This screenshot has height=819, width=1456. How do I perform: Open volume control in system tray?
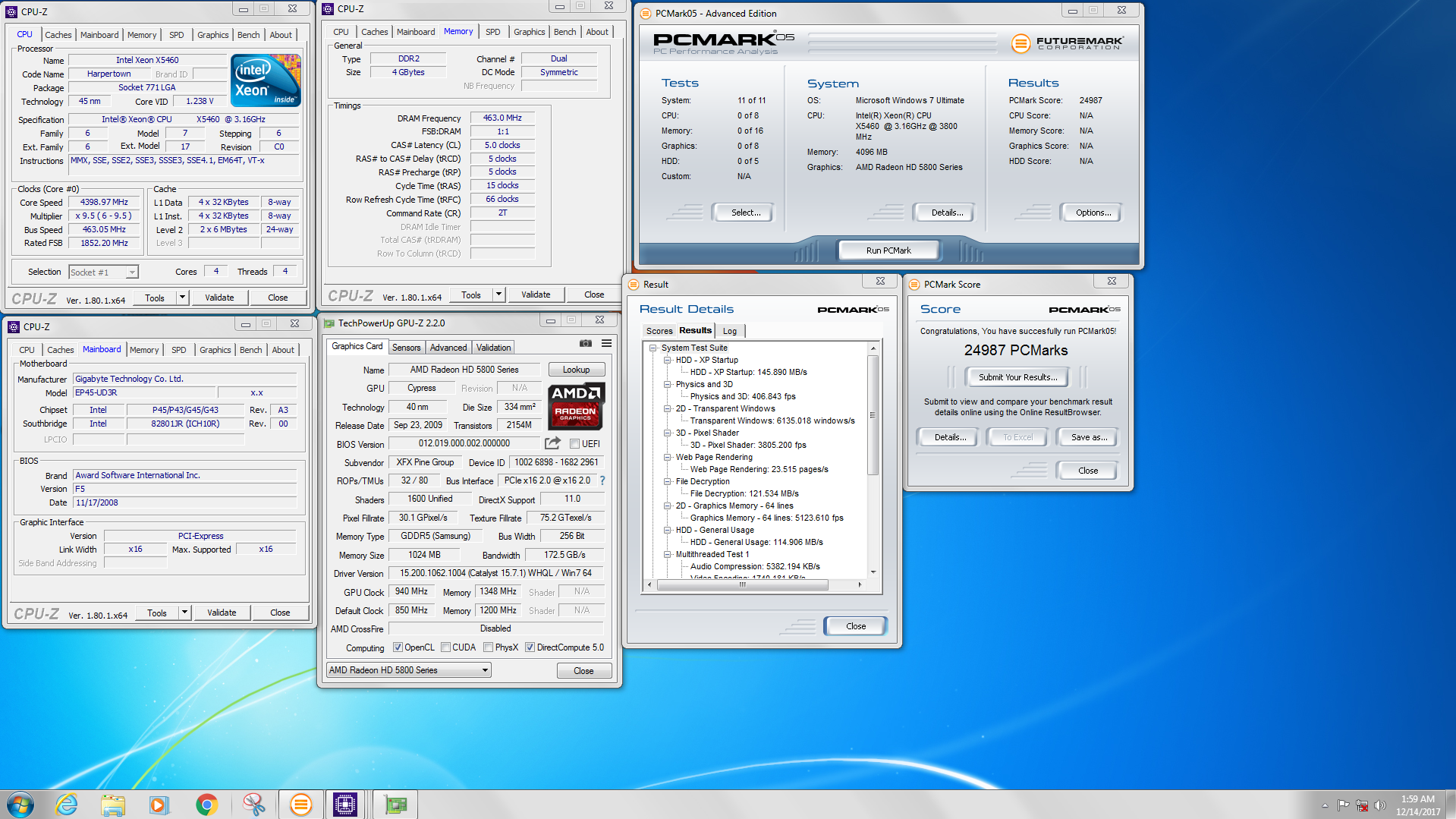(1379, 805)
